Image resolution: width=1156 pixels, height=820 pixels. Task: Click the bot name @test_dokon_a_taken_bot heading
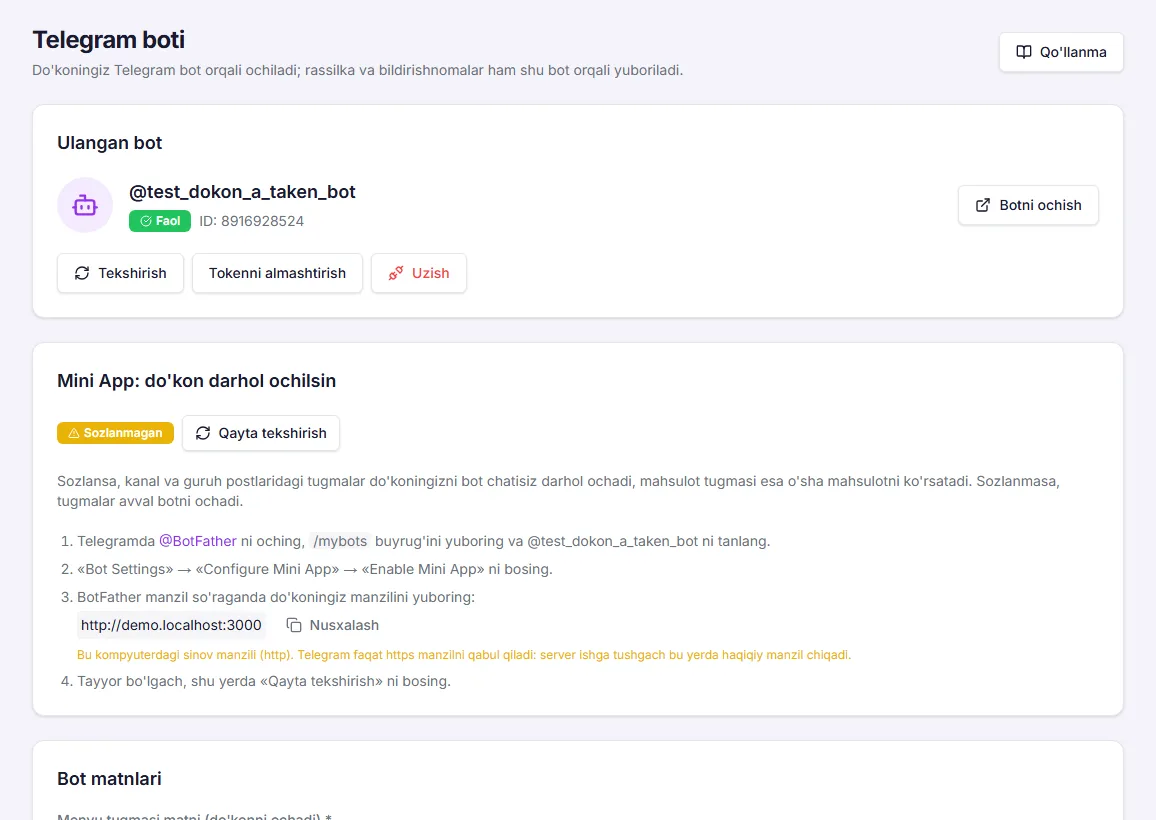pyautogui.click(x=242, y=192)
